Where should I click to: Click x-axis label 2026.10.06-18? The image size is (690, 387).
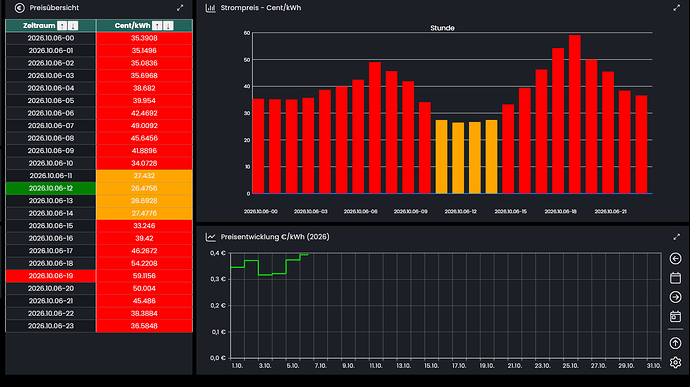click(x=560, y=212)
